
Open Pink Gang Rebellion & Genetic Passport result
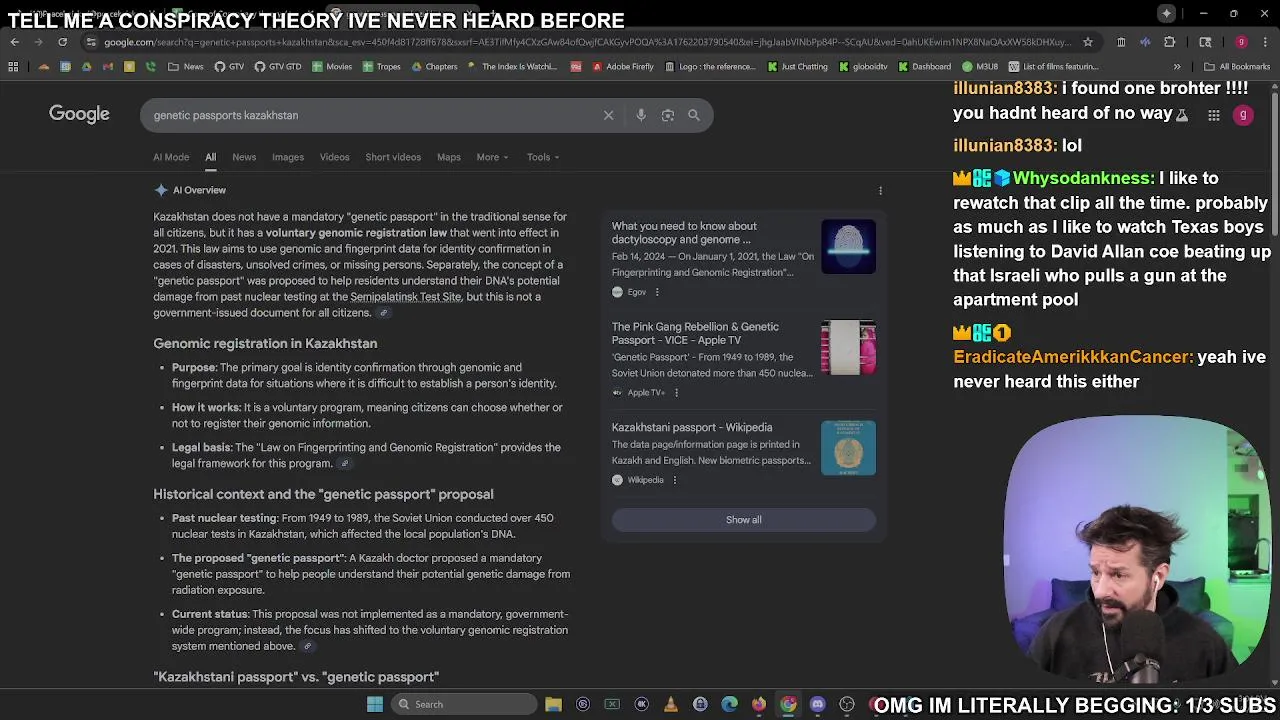click(695, 333)
